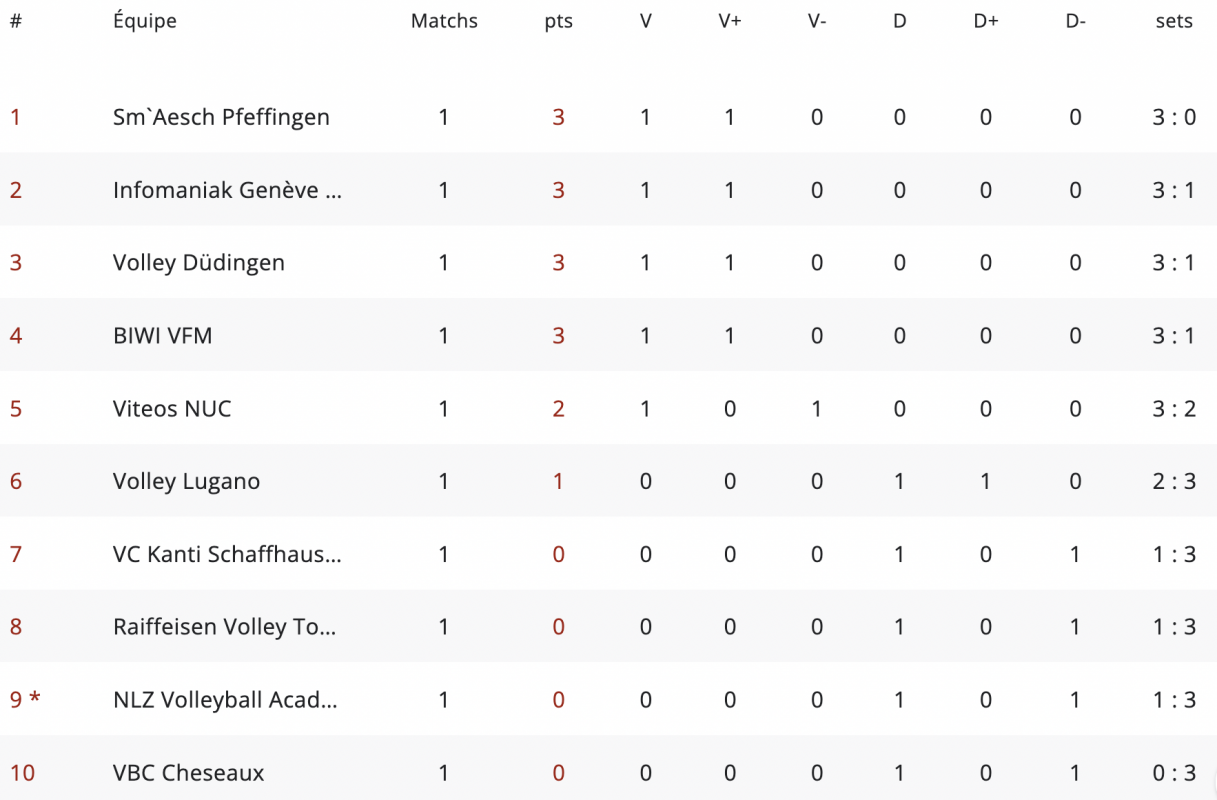Click the V+ column header

[x=729, y=21]
